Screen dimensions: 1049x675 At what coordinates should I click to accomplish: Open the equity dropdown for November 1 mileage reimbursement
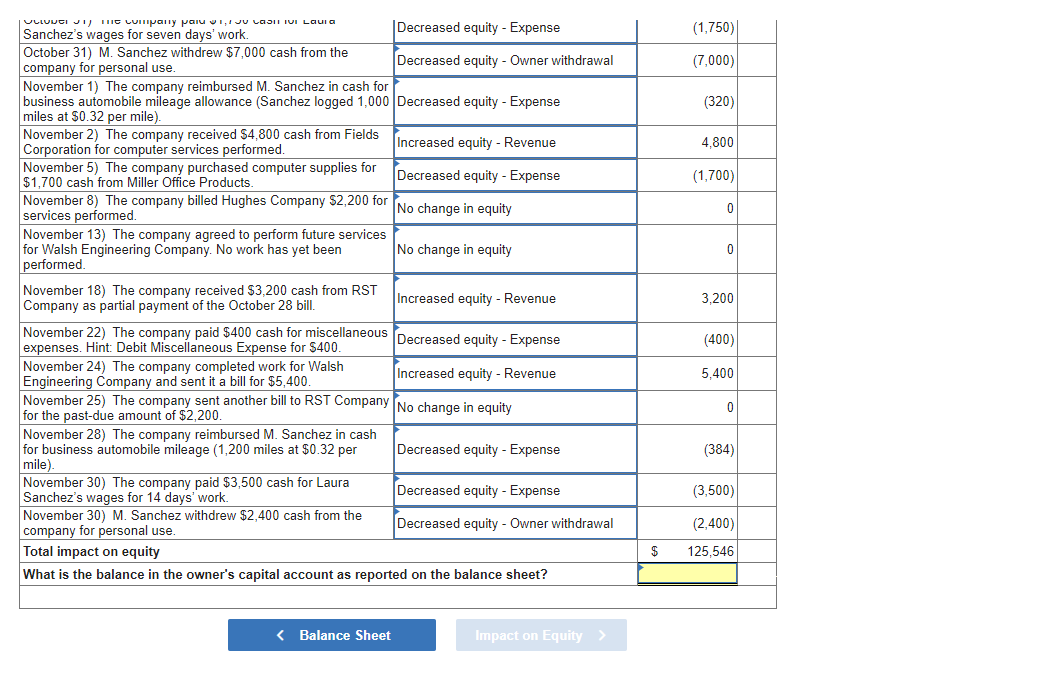point(514,100)
